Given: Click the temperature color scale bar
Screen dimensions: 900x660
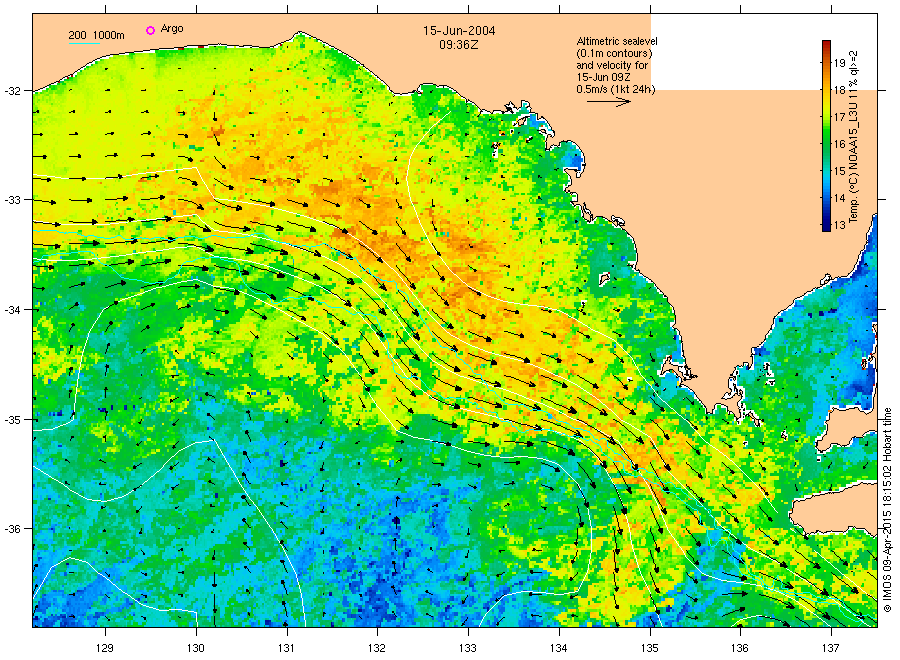Looking at the screenshot, I should tap(826, 136).
